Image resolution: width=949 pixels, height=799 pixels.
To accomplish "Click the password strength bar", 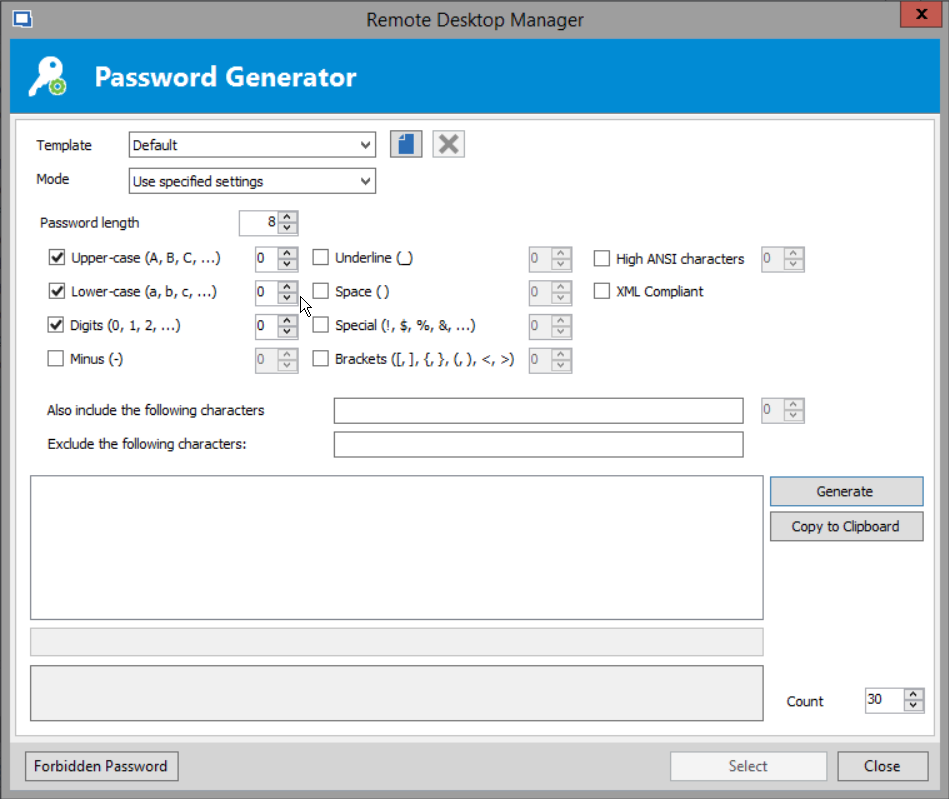I will (x=396, y=642).
